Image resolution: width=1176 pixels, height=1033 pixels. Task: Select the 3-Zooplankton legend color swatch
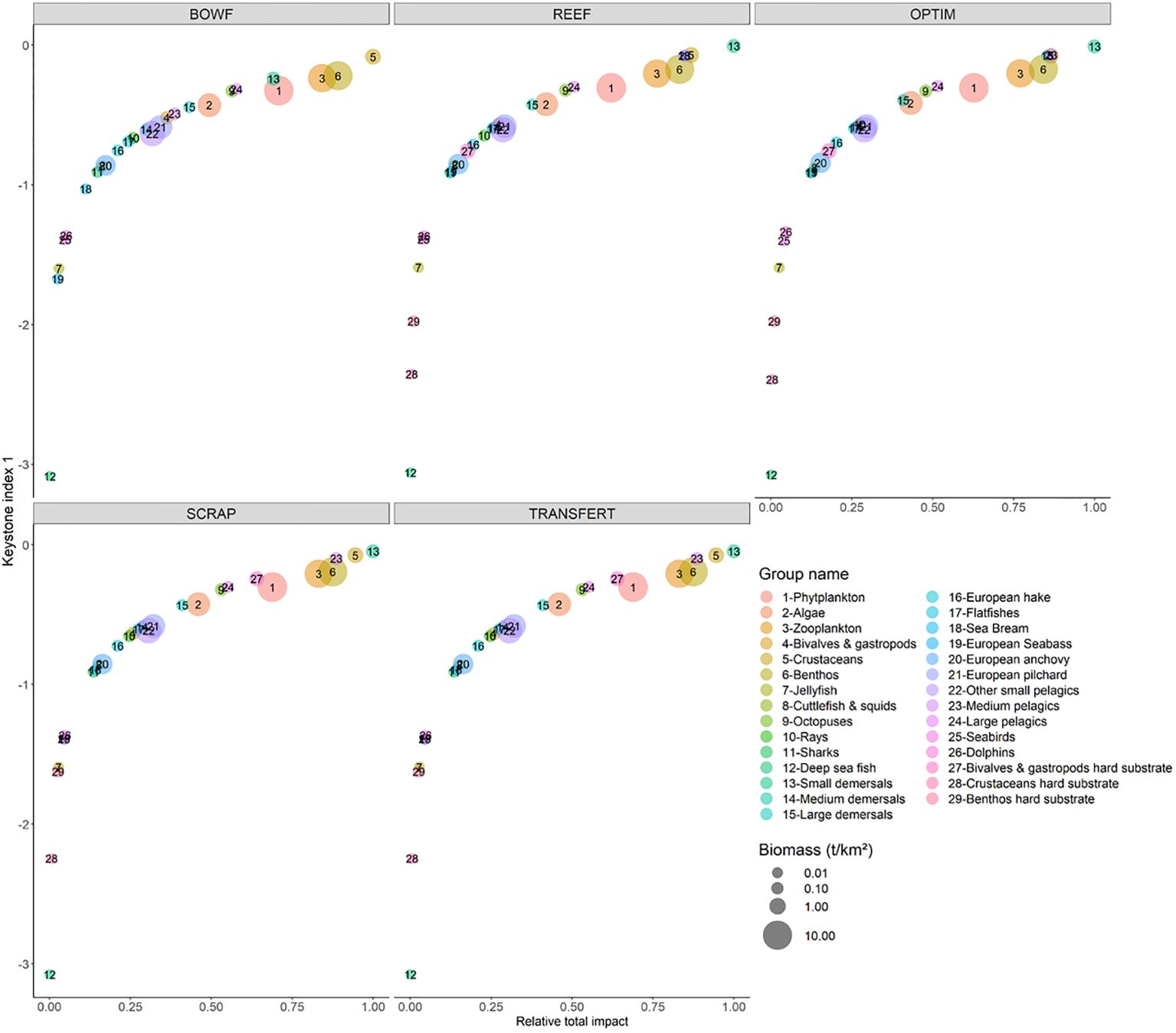766,628
